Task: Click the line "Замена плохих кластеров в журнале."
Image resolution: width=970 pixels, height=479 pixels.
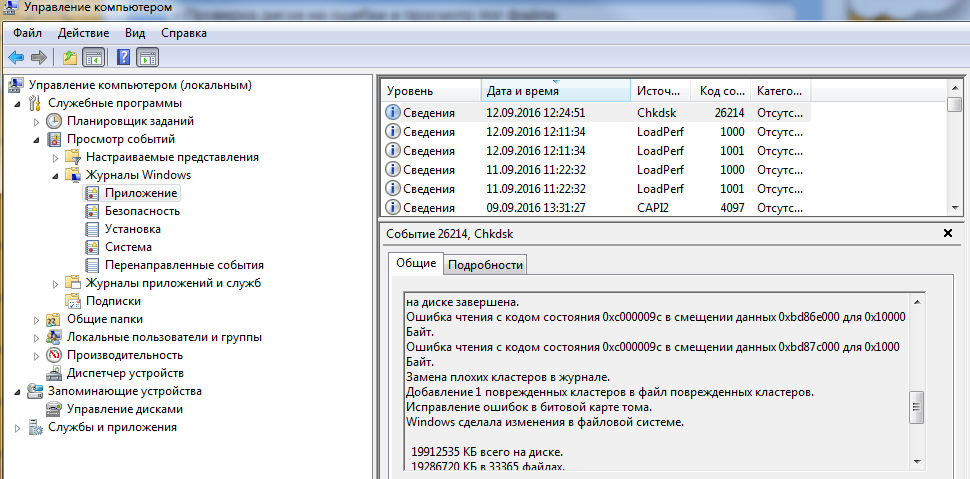Action: click(x=508, y=376)
